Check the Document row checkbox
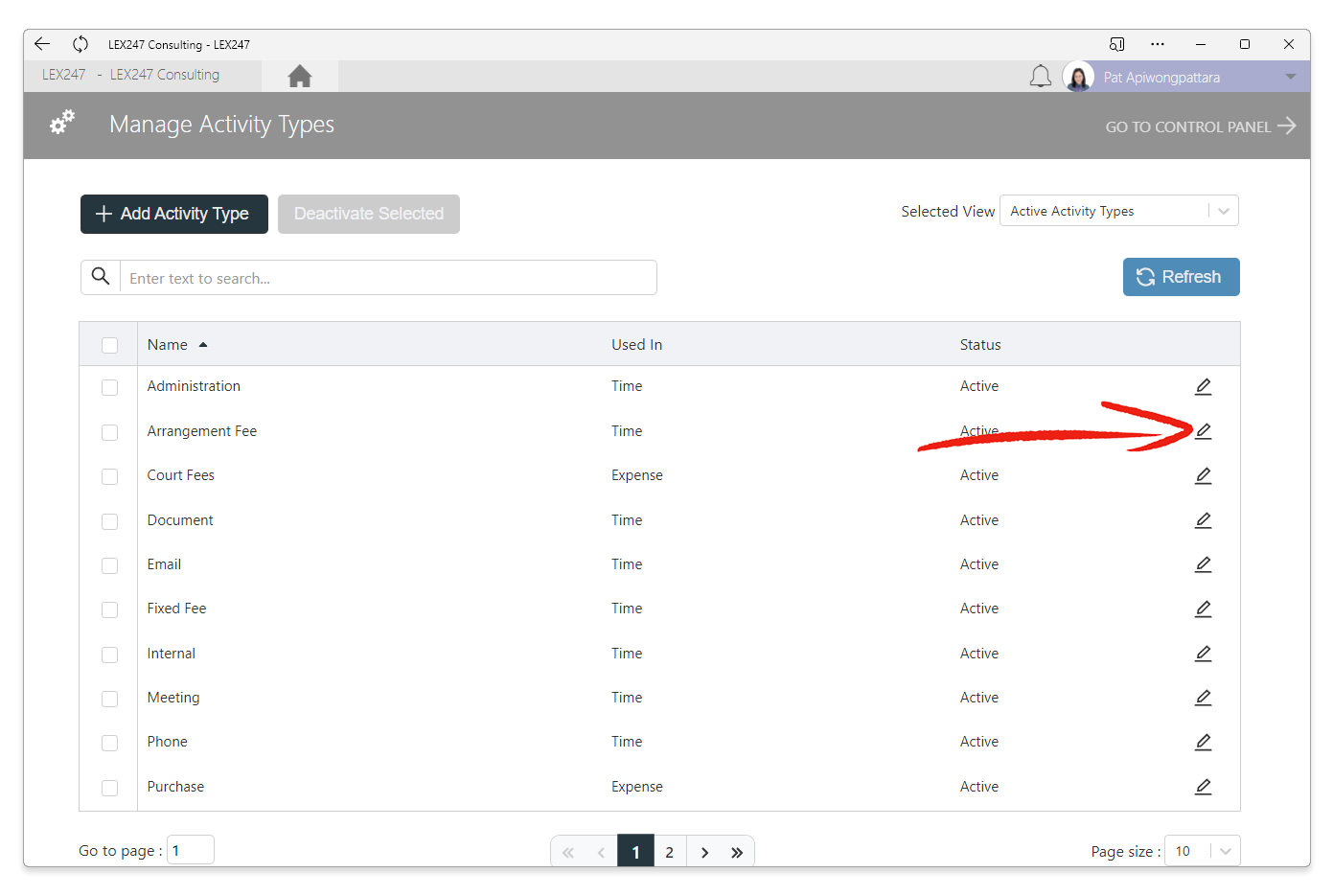Screen dimensions: 1333x896 click(110, 521)
